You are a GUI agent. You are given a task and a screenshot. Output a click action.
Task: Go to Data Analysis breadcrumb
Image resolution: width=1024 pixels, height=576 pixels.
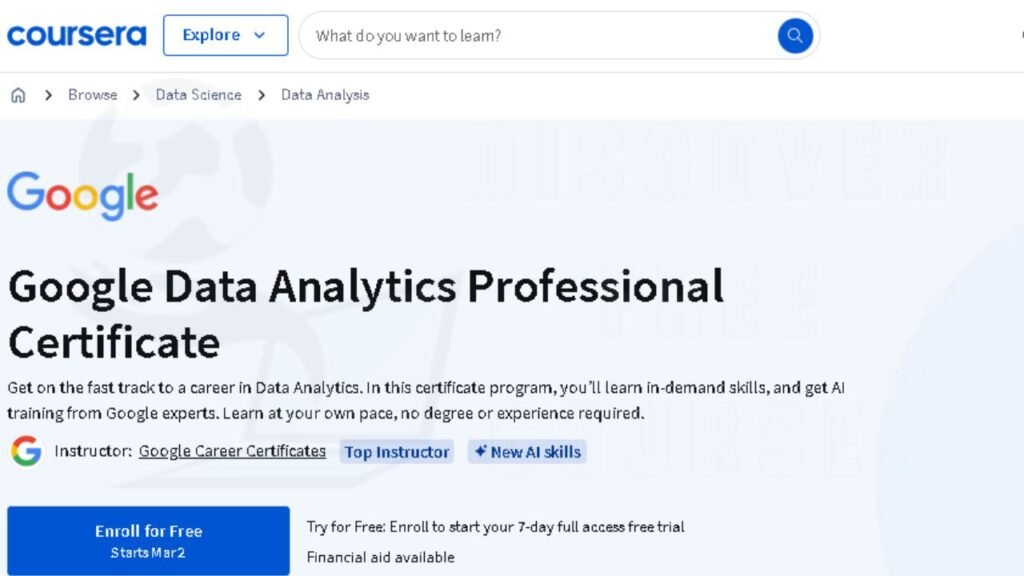(325, 95)
